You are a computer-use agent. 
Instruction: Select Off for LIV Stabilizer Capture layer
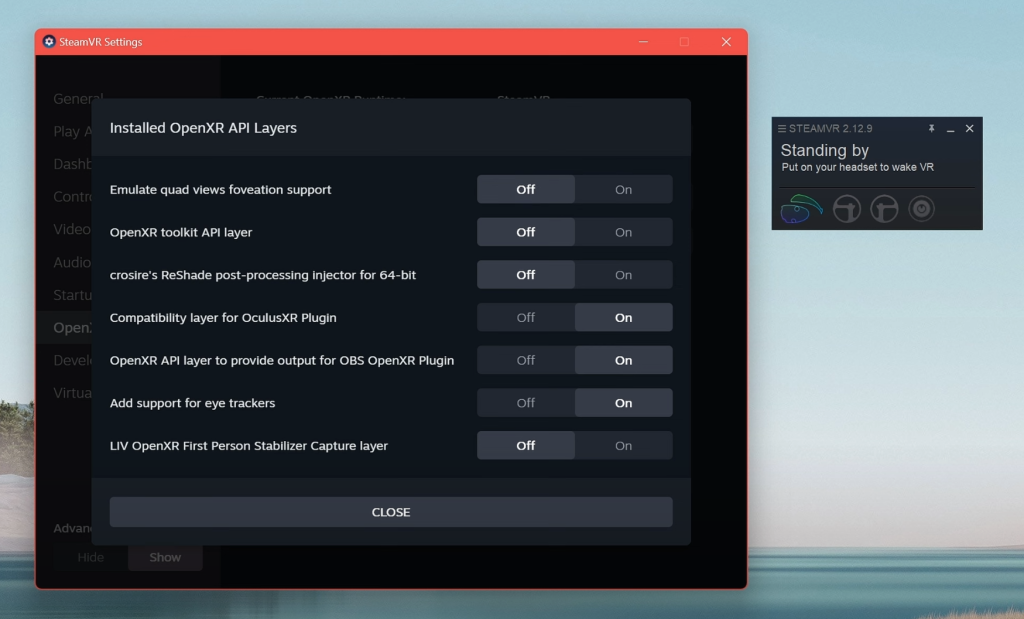[526, 445]
